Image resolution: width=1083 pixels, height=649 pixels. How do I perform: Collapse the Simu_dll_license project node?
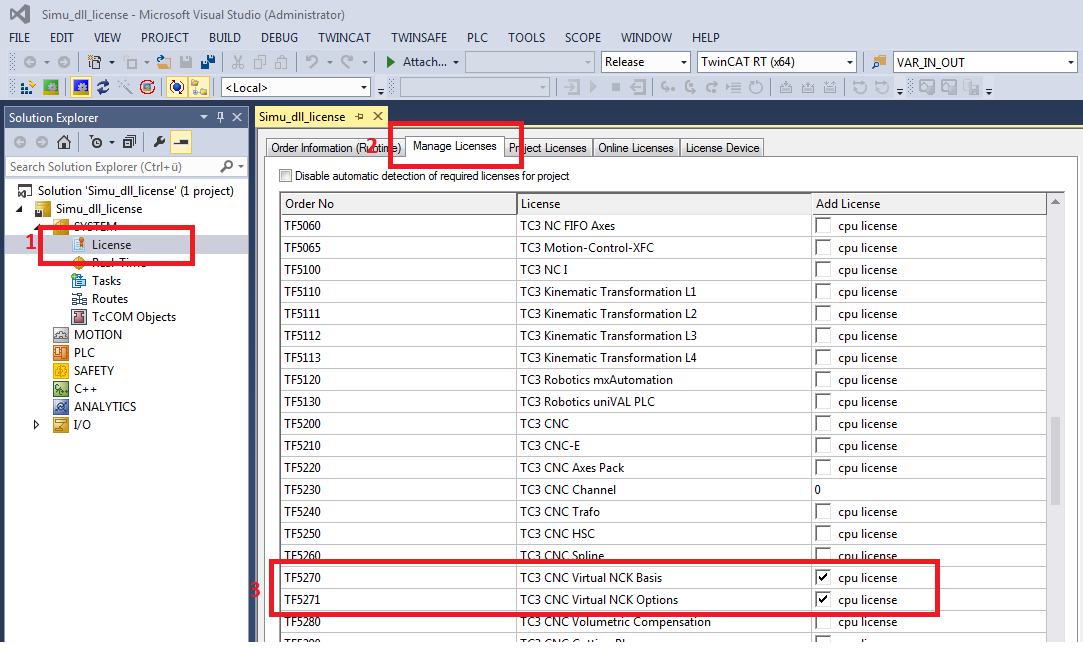[19, 209]
